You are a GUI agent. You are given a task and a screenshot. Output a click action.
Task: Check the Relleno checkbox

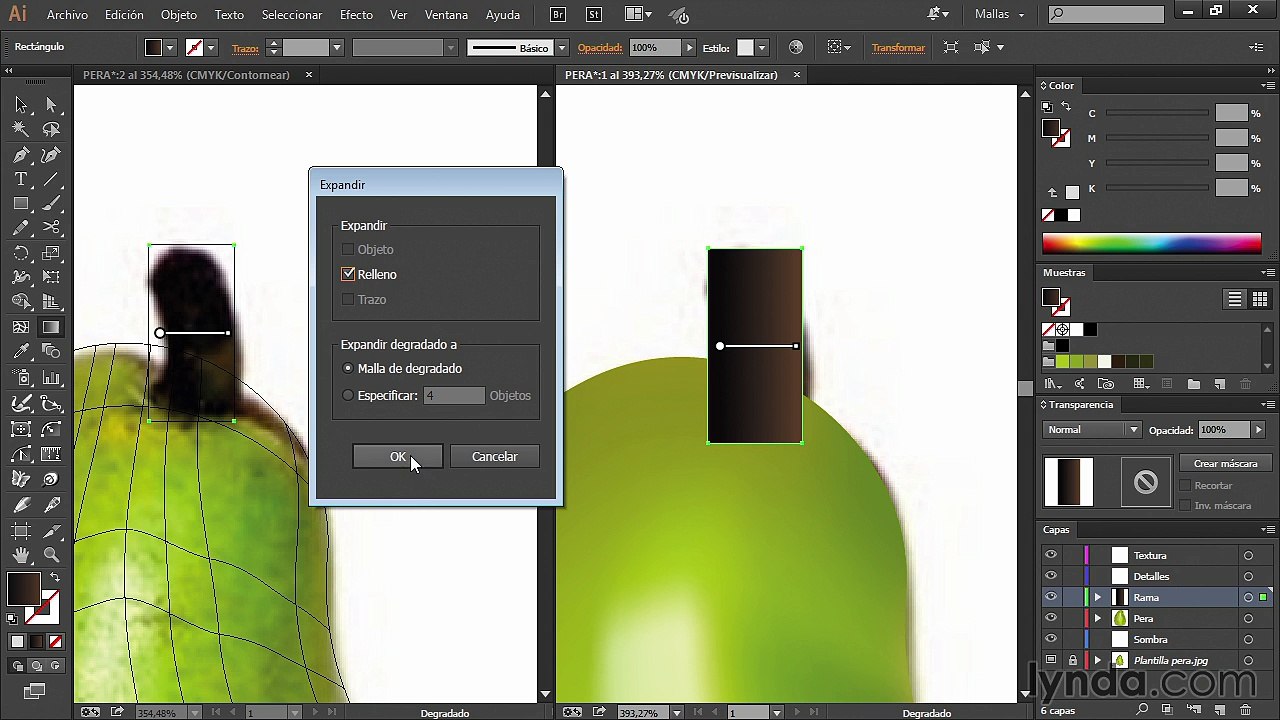pos(348,274)
